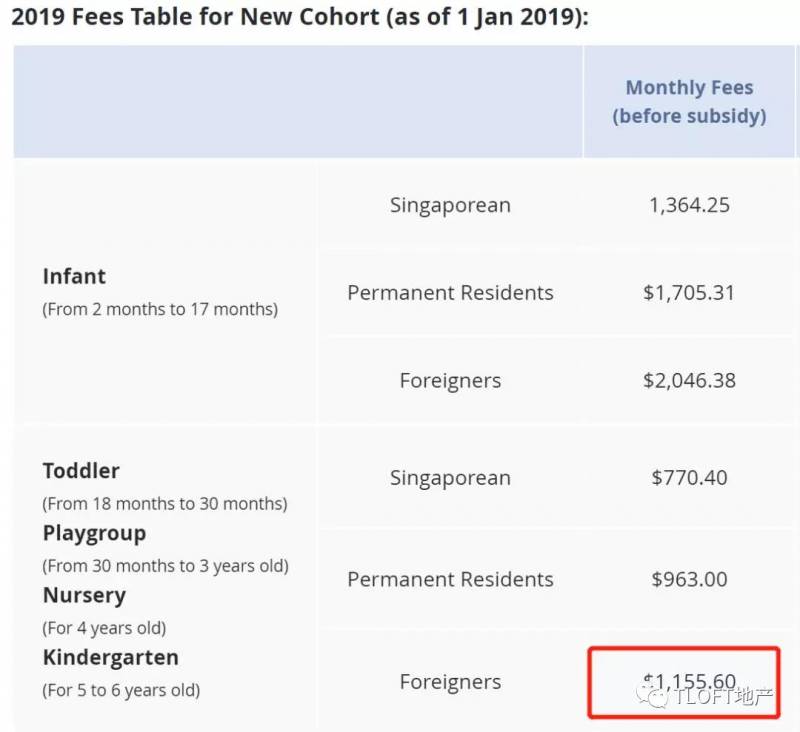Click the $963.00 fee value
800x732 pixels.
point(689,579)
